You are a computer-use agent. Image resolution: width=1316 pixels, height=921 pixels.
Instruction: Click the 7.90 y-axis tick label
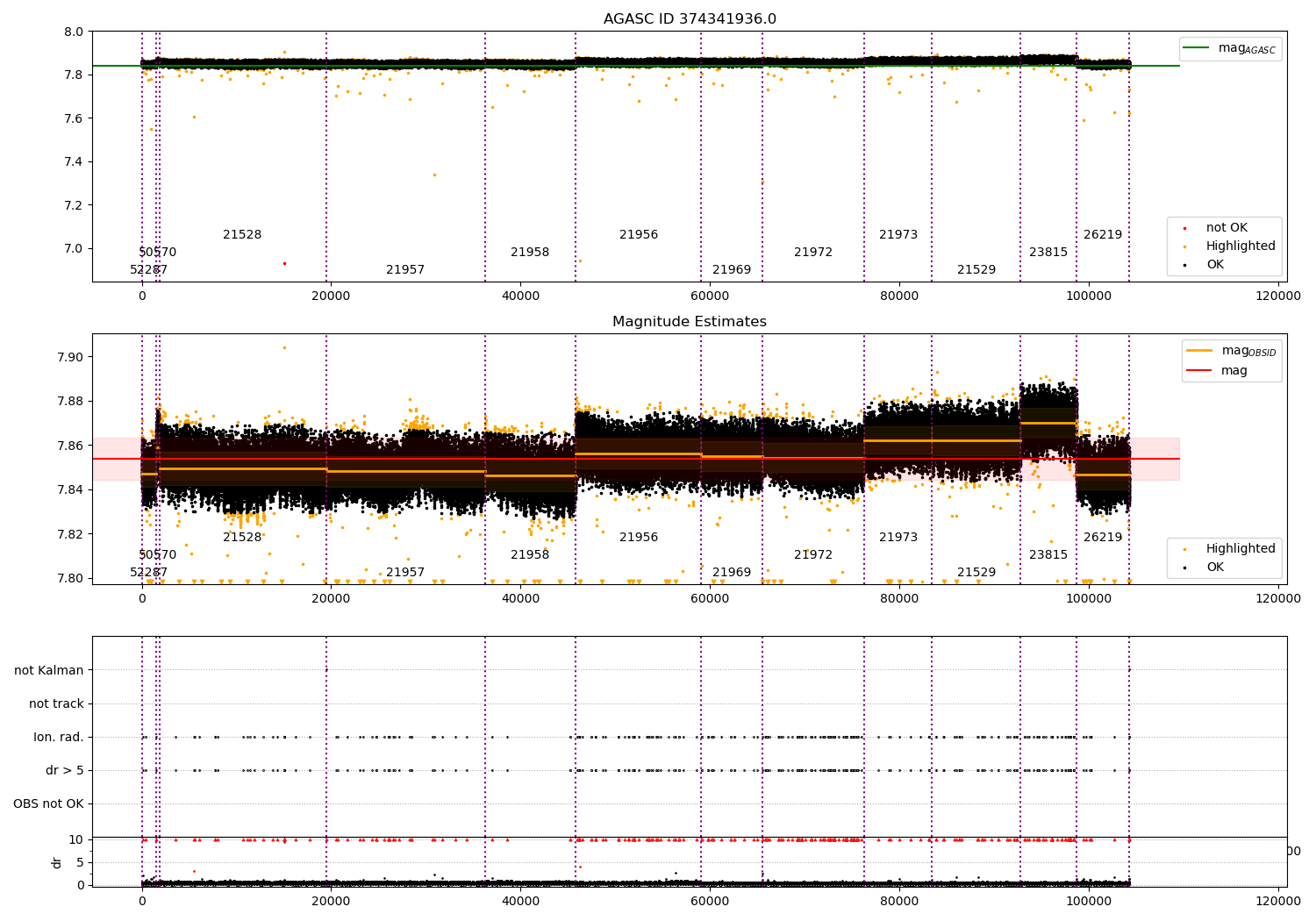click(x=71, y=357)
